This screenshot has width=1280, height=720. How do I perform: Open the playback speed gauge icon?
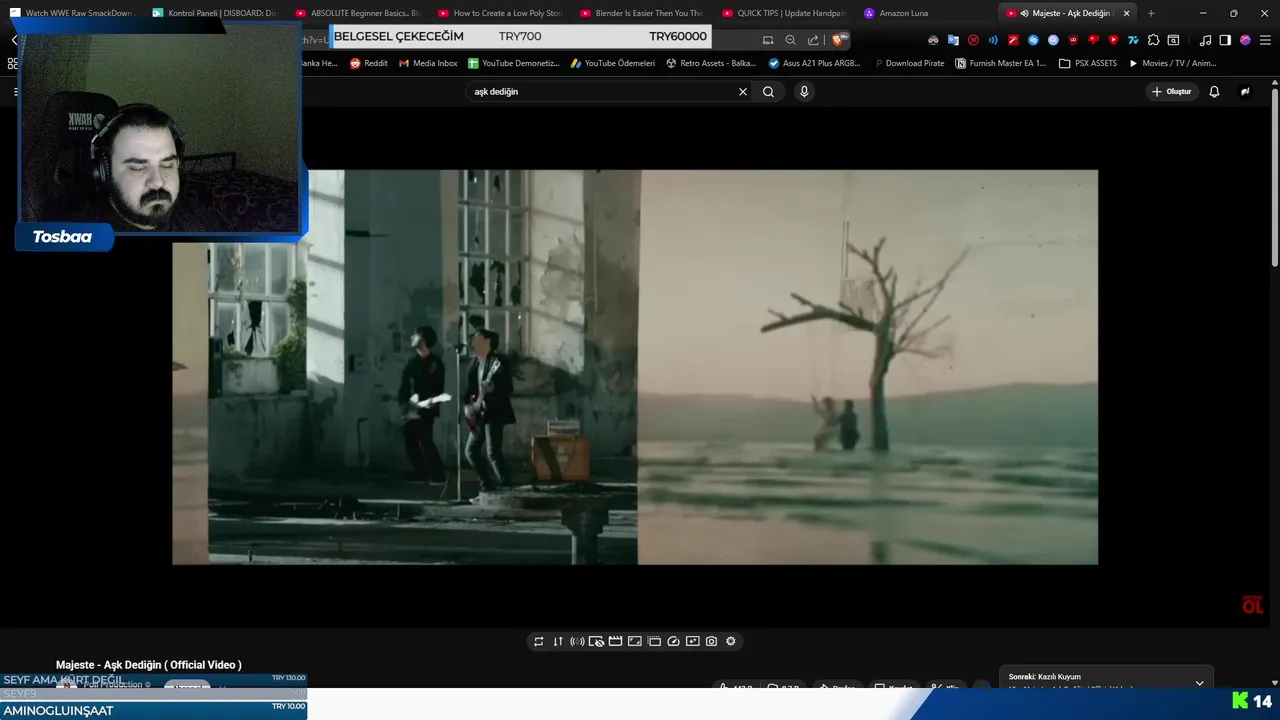[673, 641]
